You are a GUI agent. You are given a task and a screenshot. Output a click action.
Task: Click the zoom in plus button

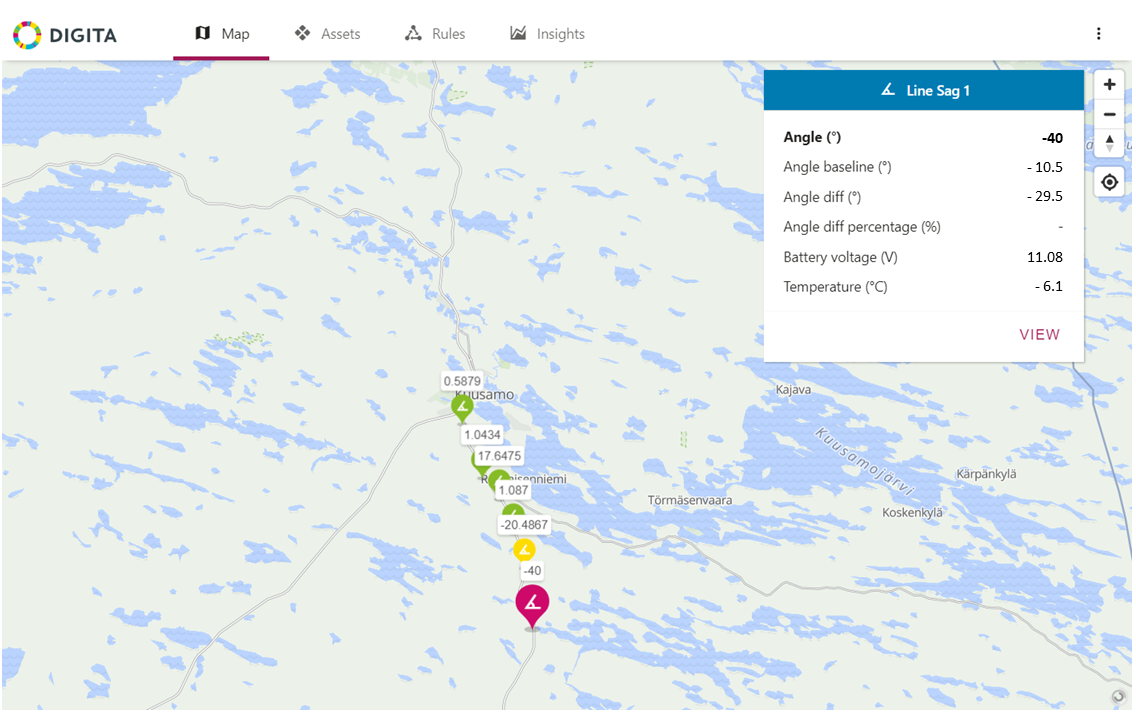[1108, 85]
